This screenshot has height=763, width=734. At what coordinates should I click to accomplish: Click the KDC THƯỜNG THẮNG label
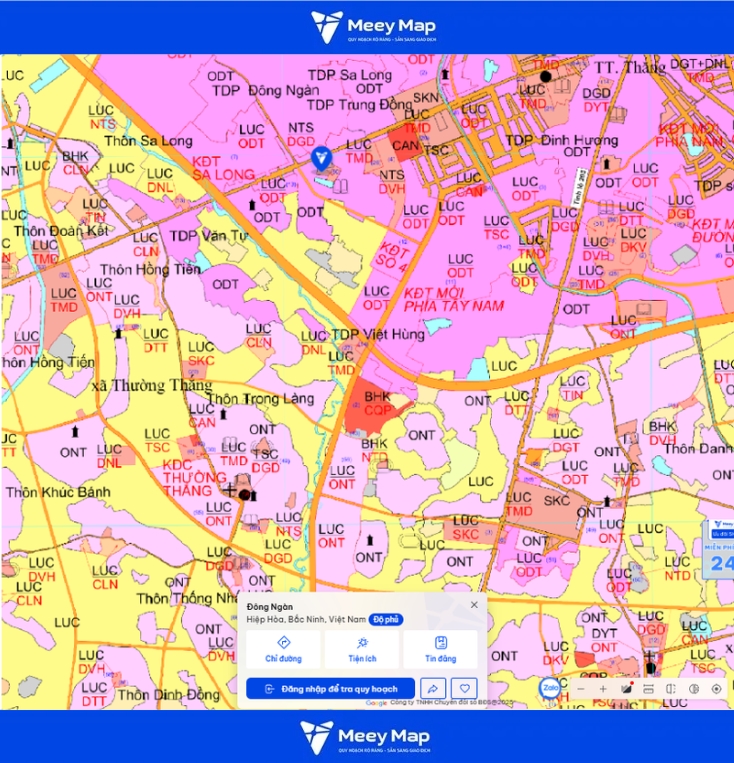pyautogui.click(x=194, y=477)
